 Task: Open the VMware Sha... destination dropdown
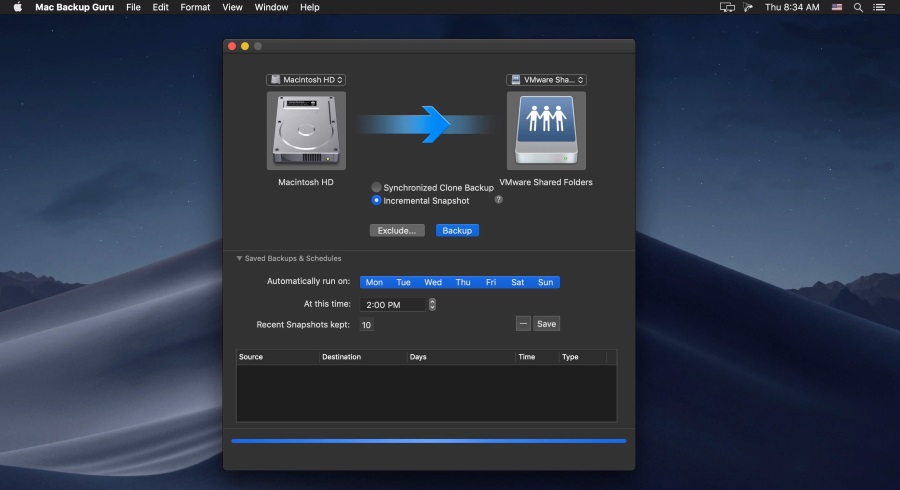[x=546, y=80]
